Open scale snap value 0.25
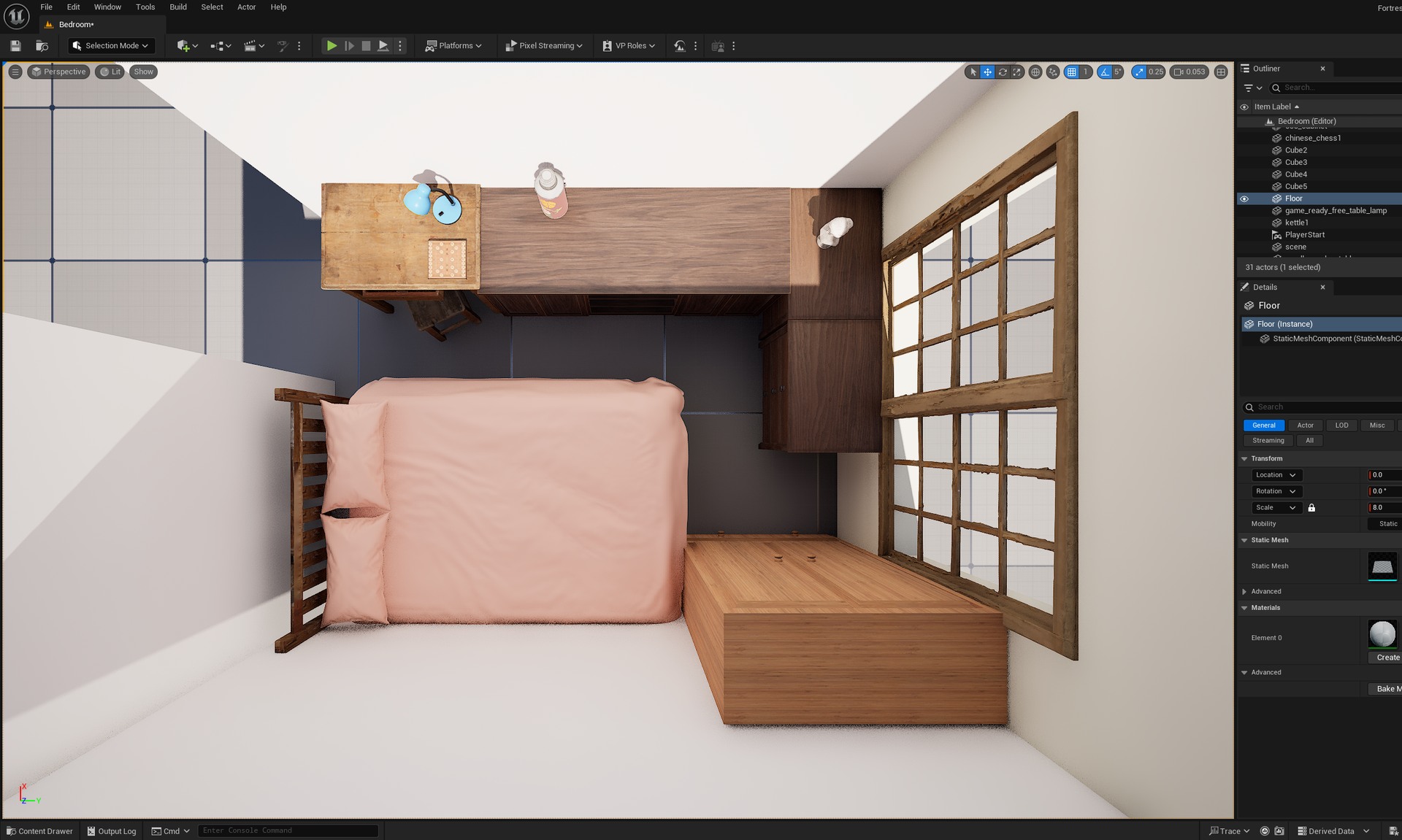 click(1156, 72)
